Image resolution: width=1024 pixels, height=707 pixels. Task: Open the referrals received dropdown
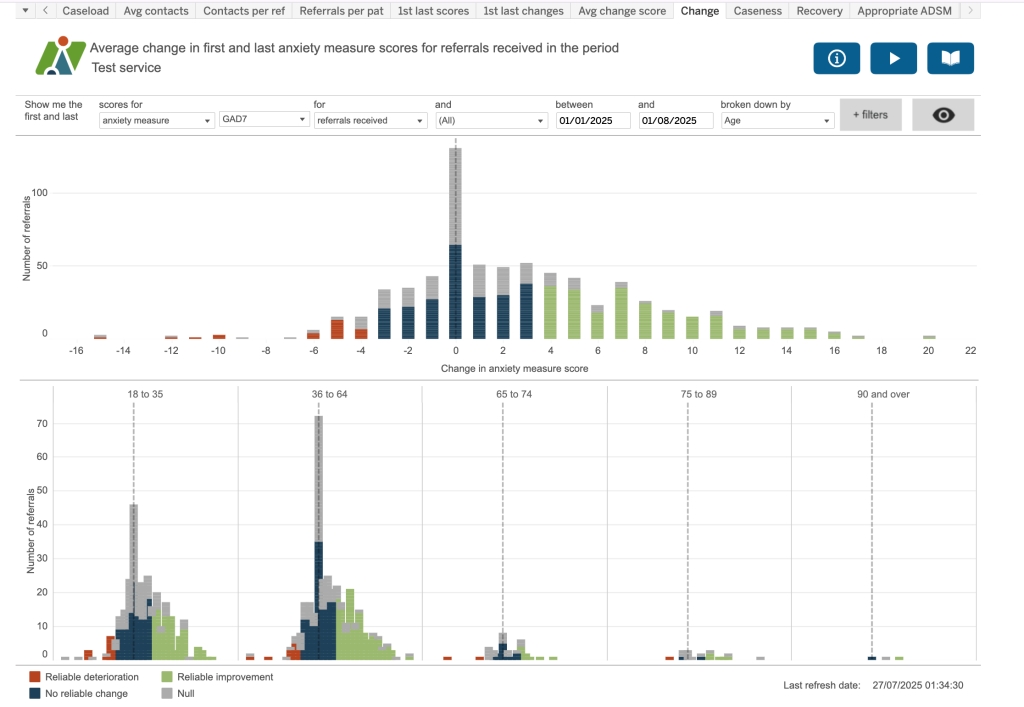click(x=370, y=120)
